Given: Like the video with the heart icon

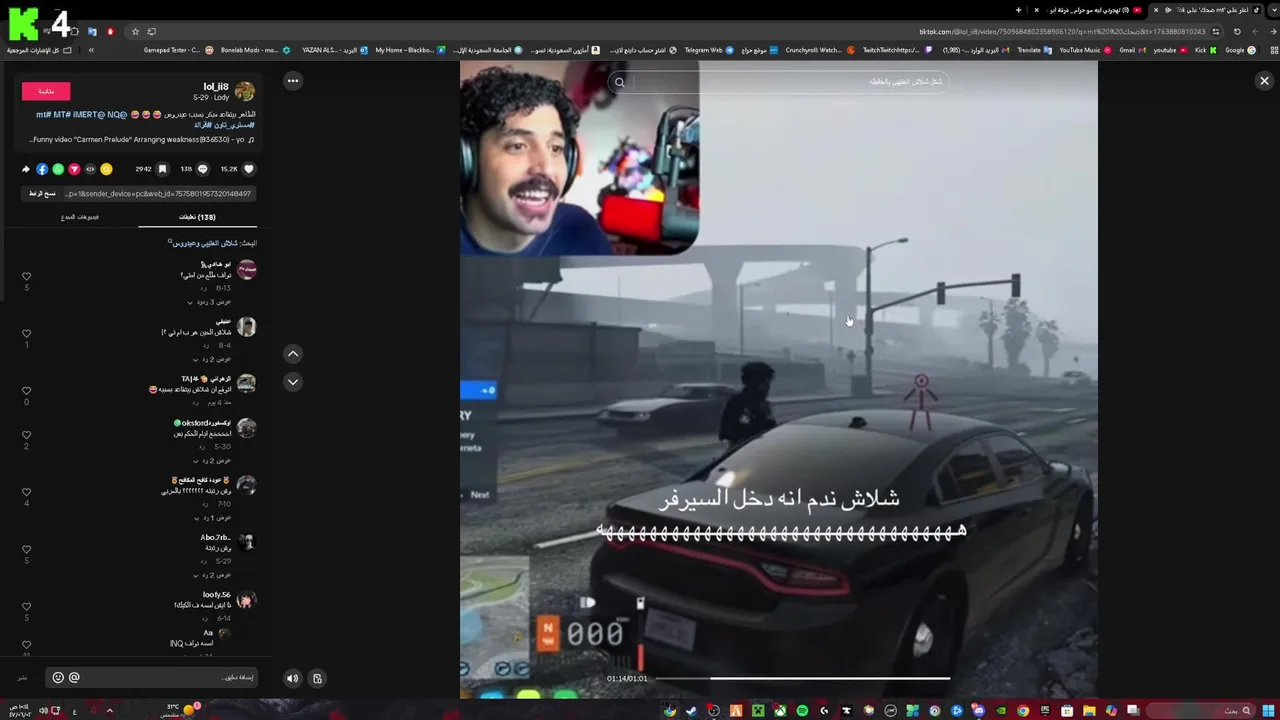Looking at the screenshot, I should coord(249,169).
